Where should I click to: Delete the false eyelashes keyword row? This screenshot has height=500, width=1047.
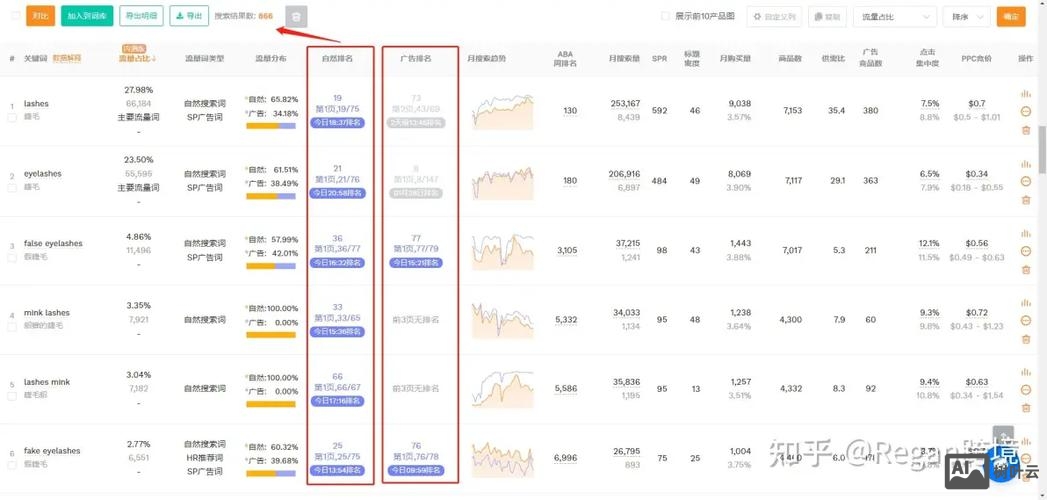click(1025, 269)
